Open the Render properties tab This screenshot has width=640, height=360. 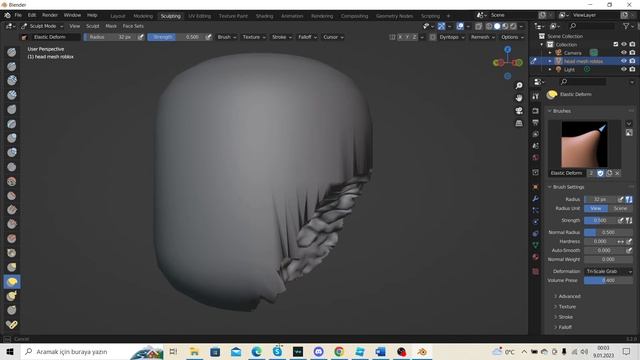click(x=536, y=111)
